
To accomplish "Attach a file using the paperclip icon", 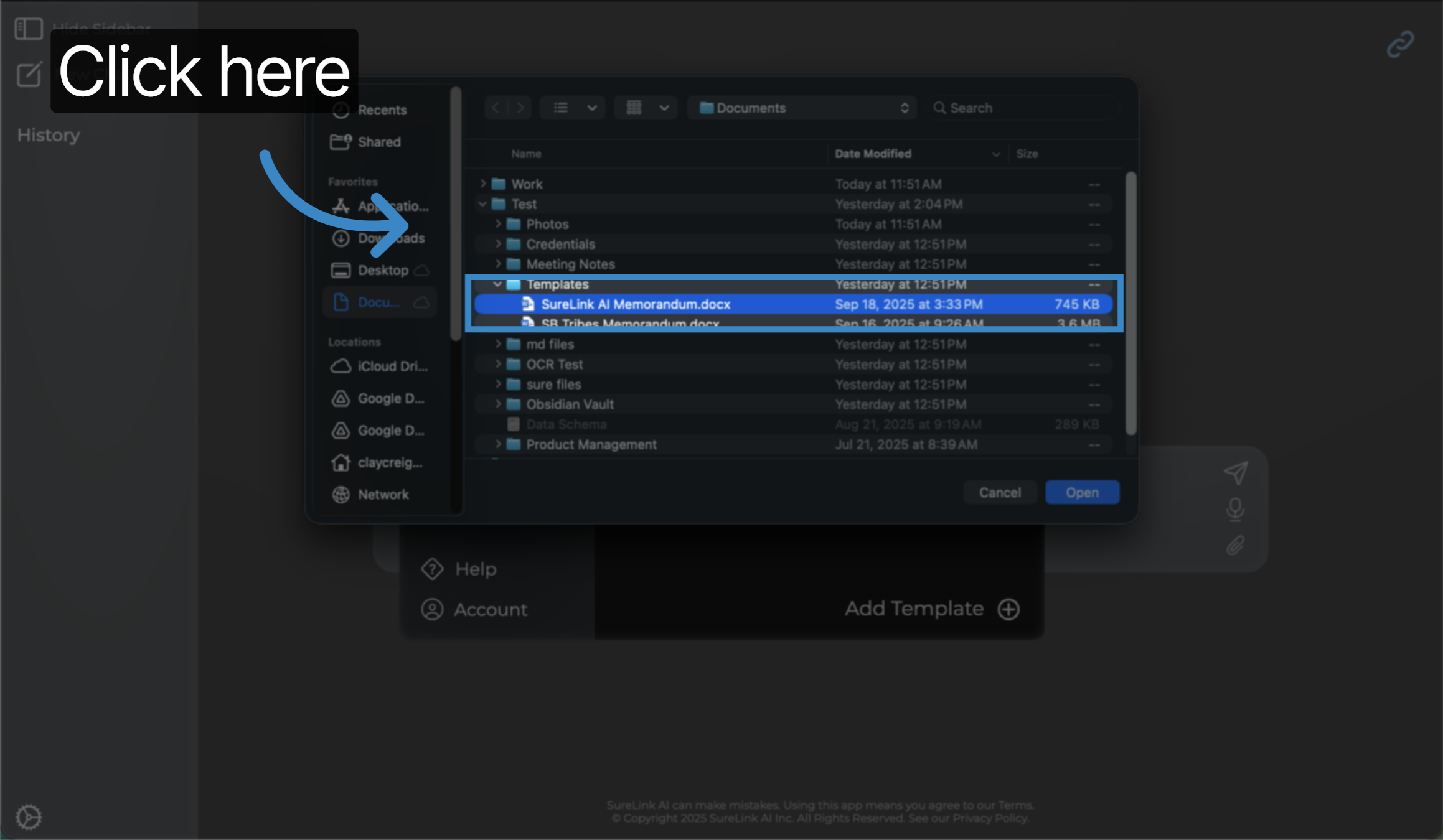I will point(1235,545).
